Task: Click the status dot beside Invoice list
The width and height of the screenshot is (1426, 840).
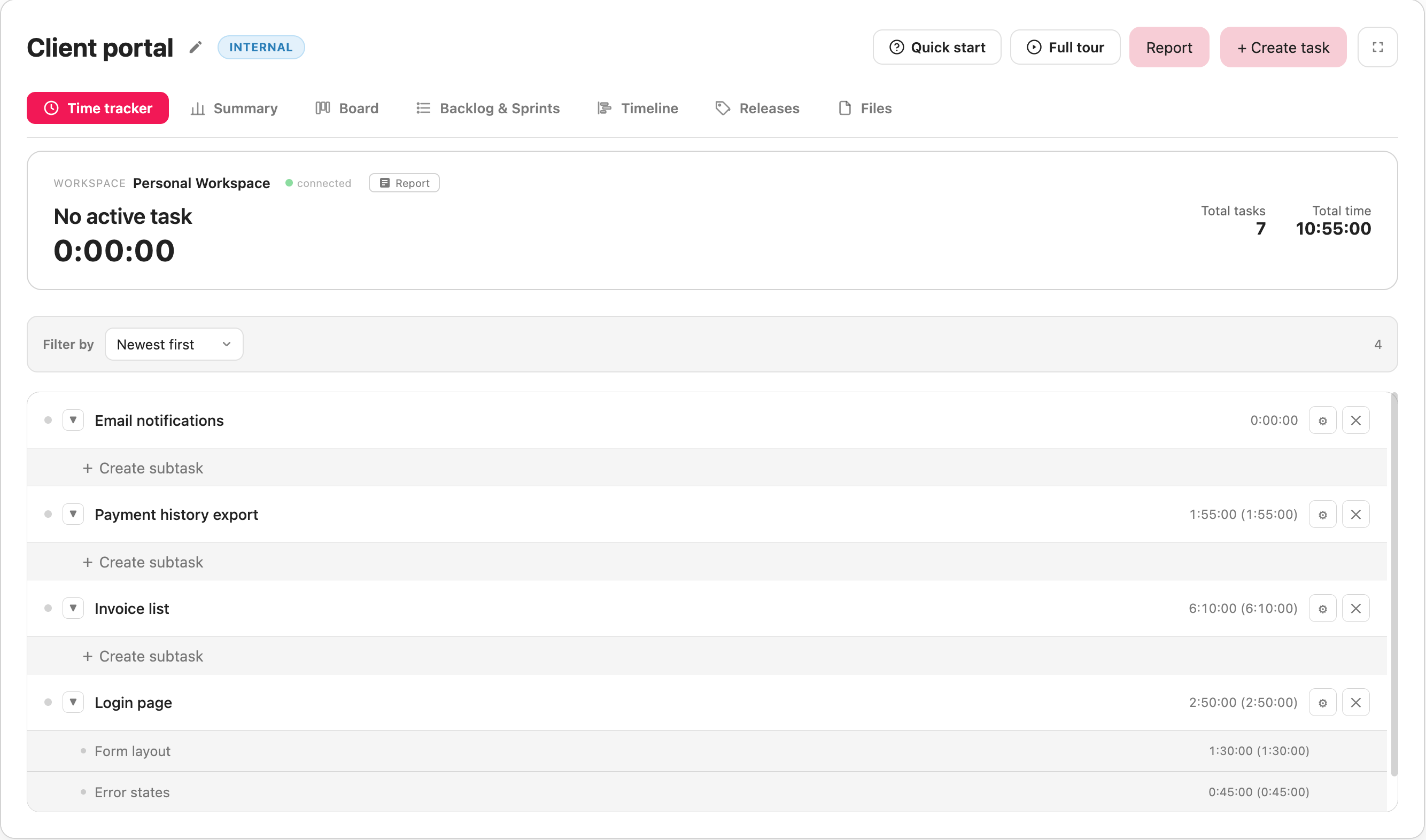Action: [48, 608]
